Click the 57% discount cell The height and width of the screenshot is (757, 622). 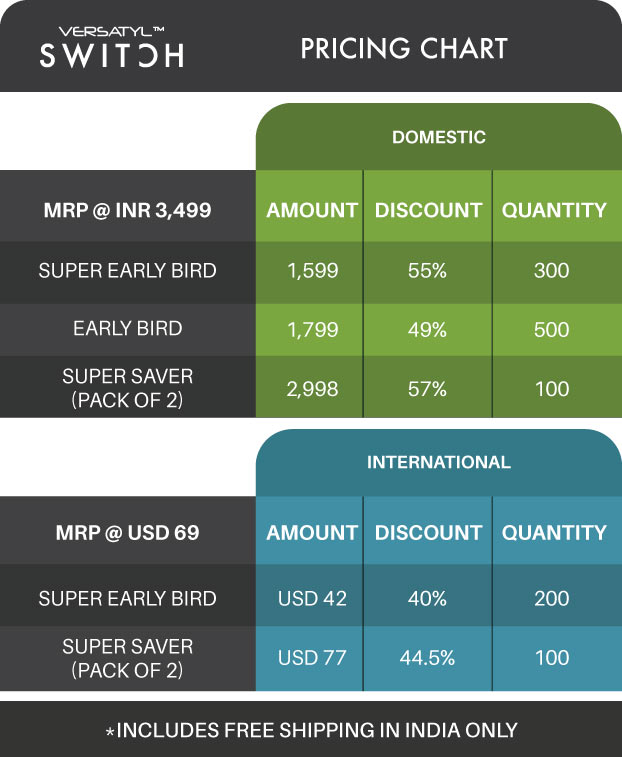tap(428, 389)
